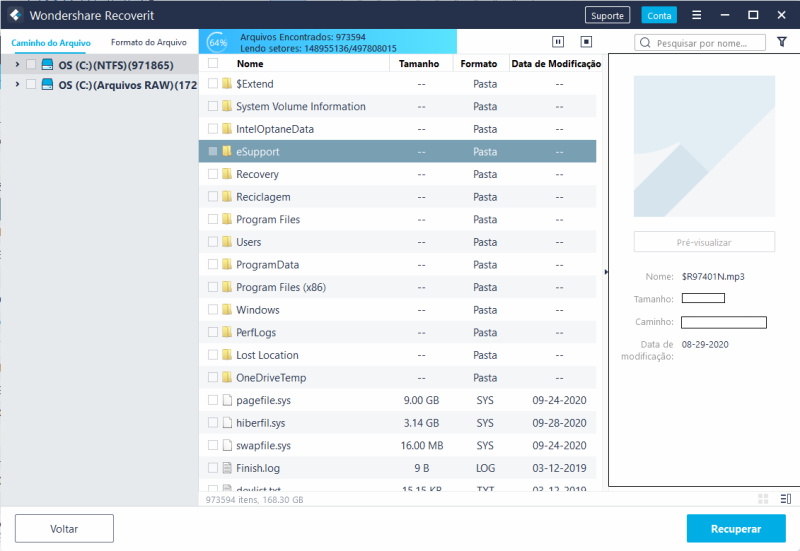Expand the OS (C:)(Arquivos RAW) node
Viewport: 800px width, 551px height.
click(x=17, y=85)
